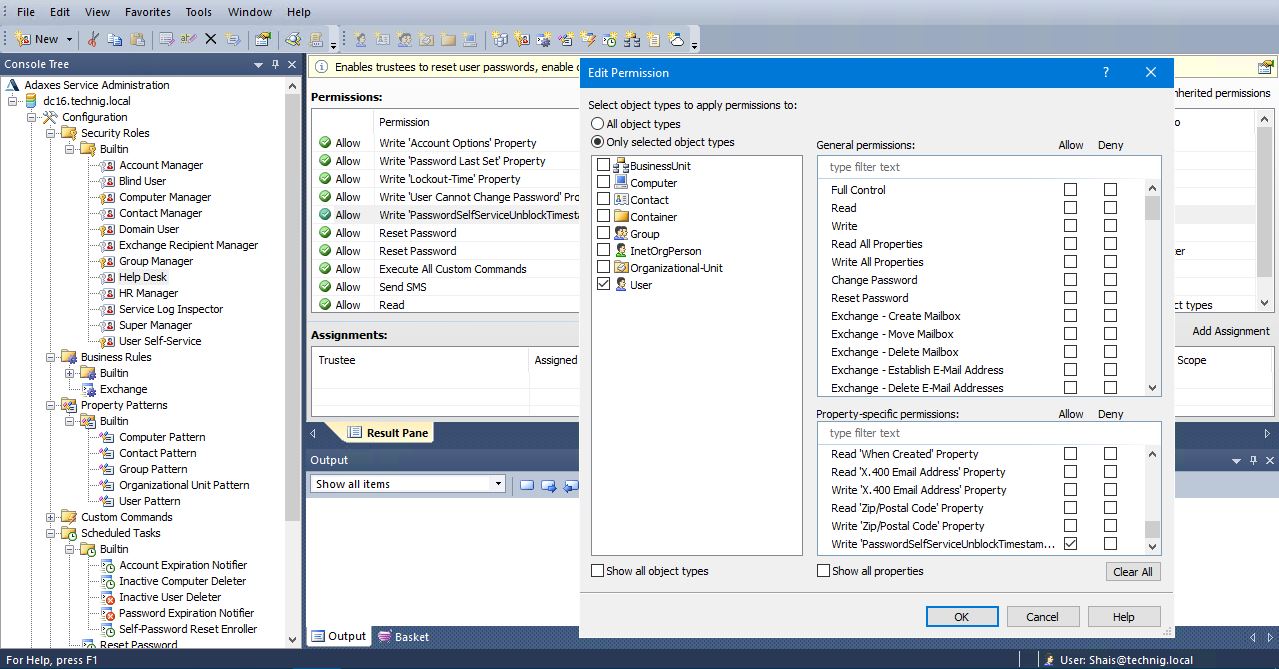
Task: Click the Copy toolbar icon
Action: click(x=114, y=39)
